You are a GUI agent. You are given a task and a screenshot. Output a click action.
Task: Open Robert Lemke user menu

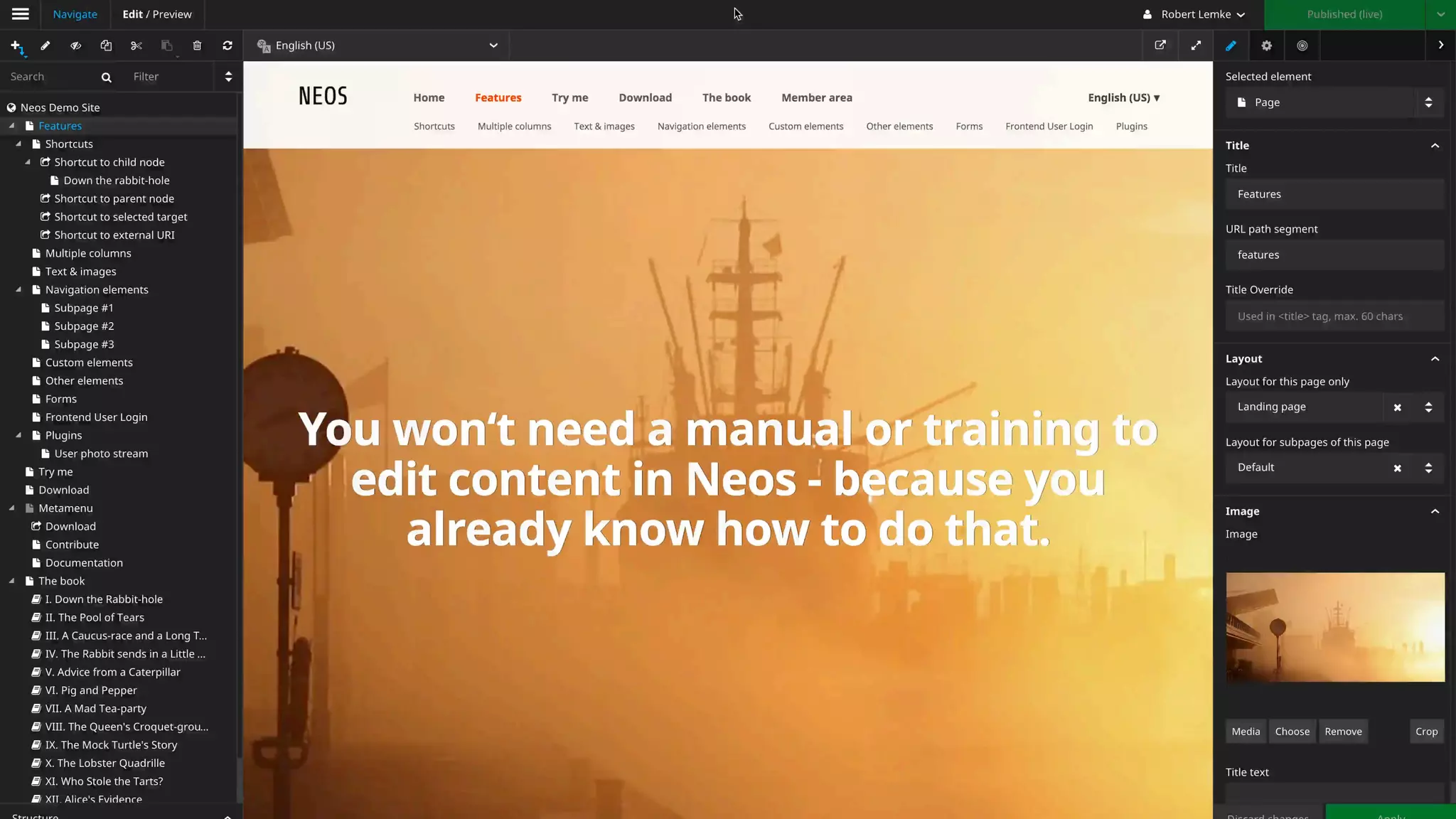pyautogui.click(x=1195, y=14)
